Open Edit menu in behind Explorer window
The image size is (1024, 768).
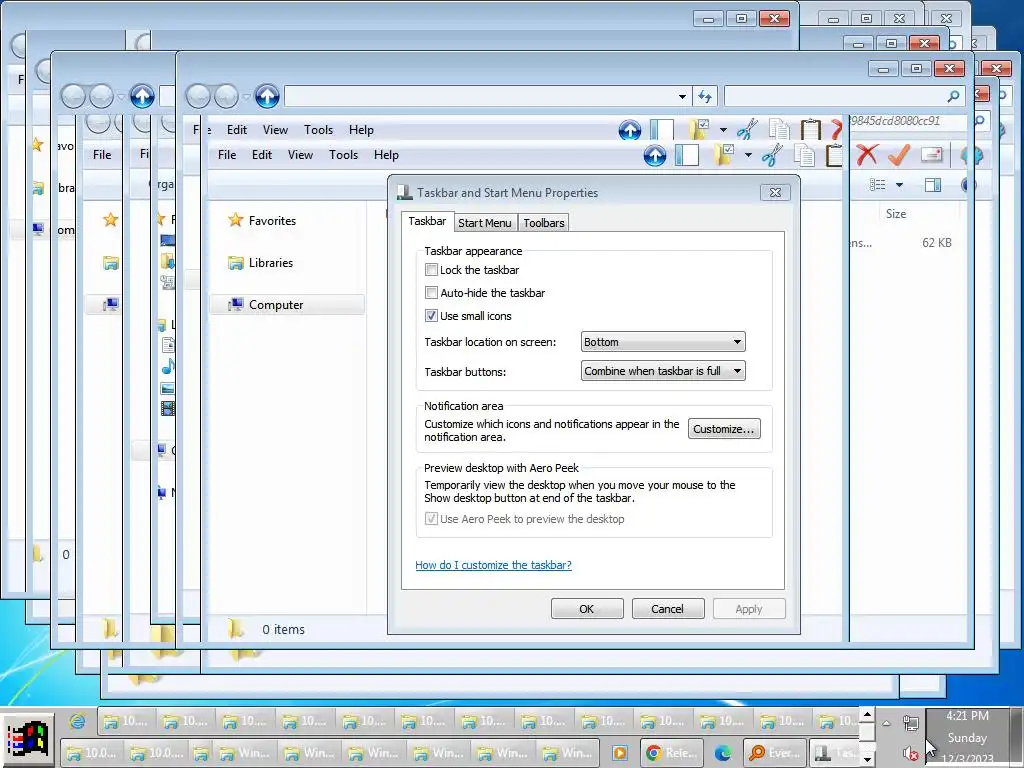pyautogui.click(x=236, y=130)
